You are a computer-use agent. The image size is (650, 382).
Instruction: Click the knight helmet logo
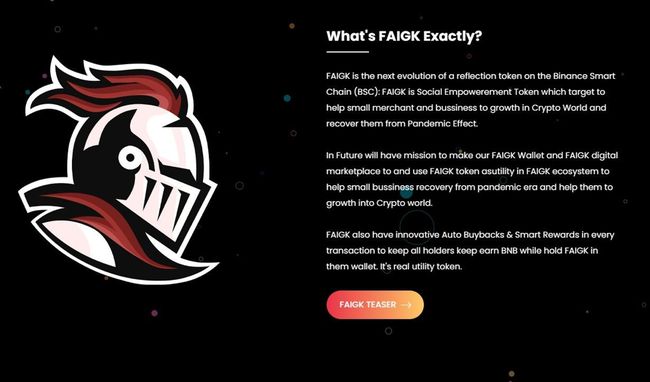pyautogui.click(x=118, y=170)
